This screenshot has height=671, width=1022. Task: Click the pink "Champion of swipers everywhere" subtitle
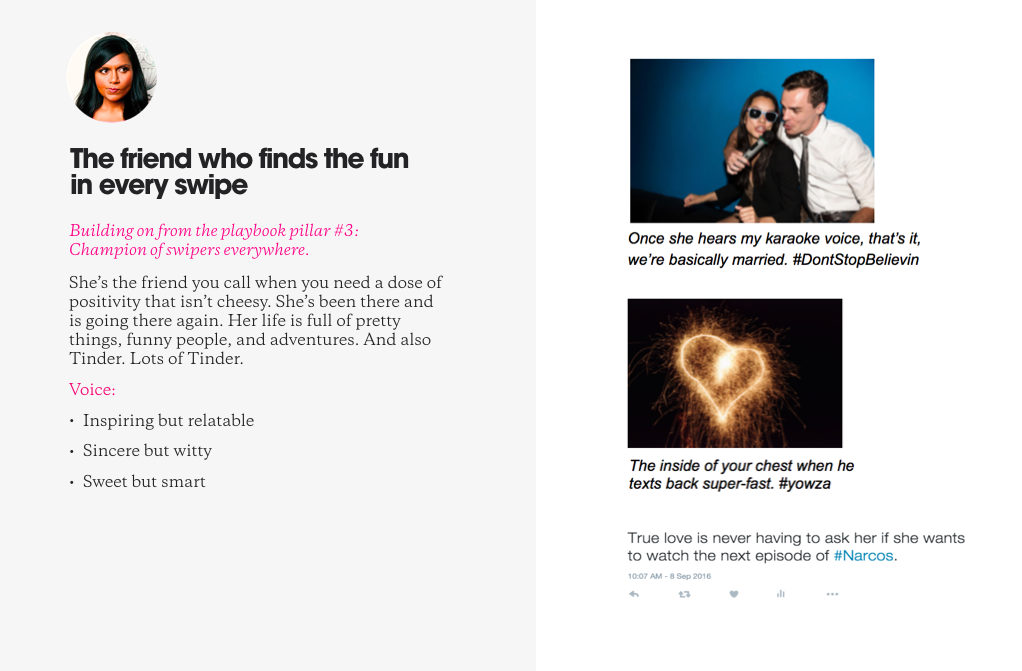point(189,250)
